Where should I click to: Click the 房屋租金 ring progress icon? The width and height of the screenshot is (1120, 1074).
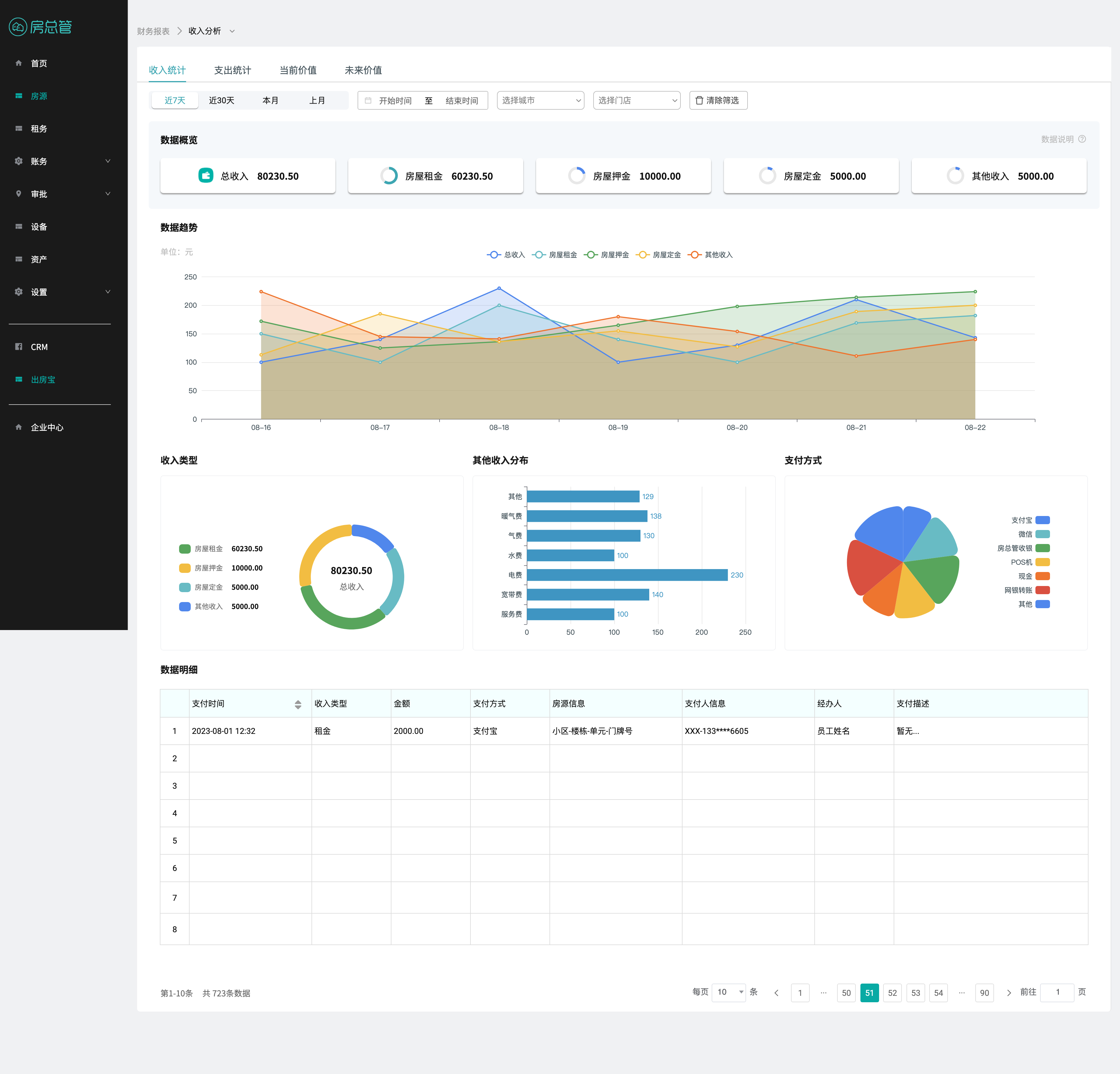(389, 176)
